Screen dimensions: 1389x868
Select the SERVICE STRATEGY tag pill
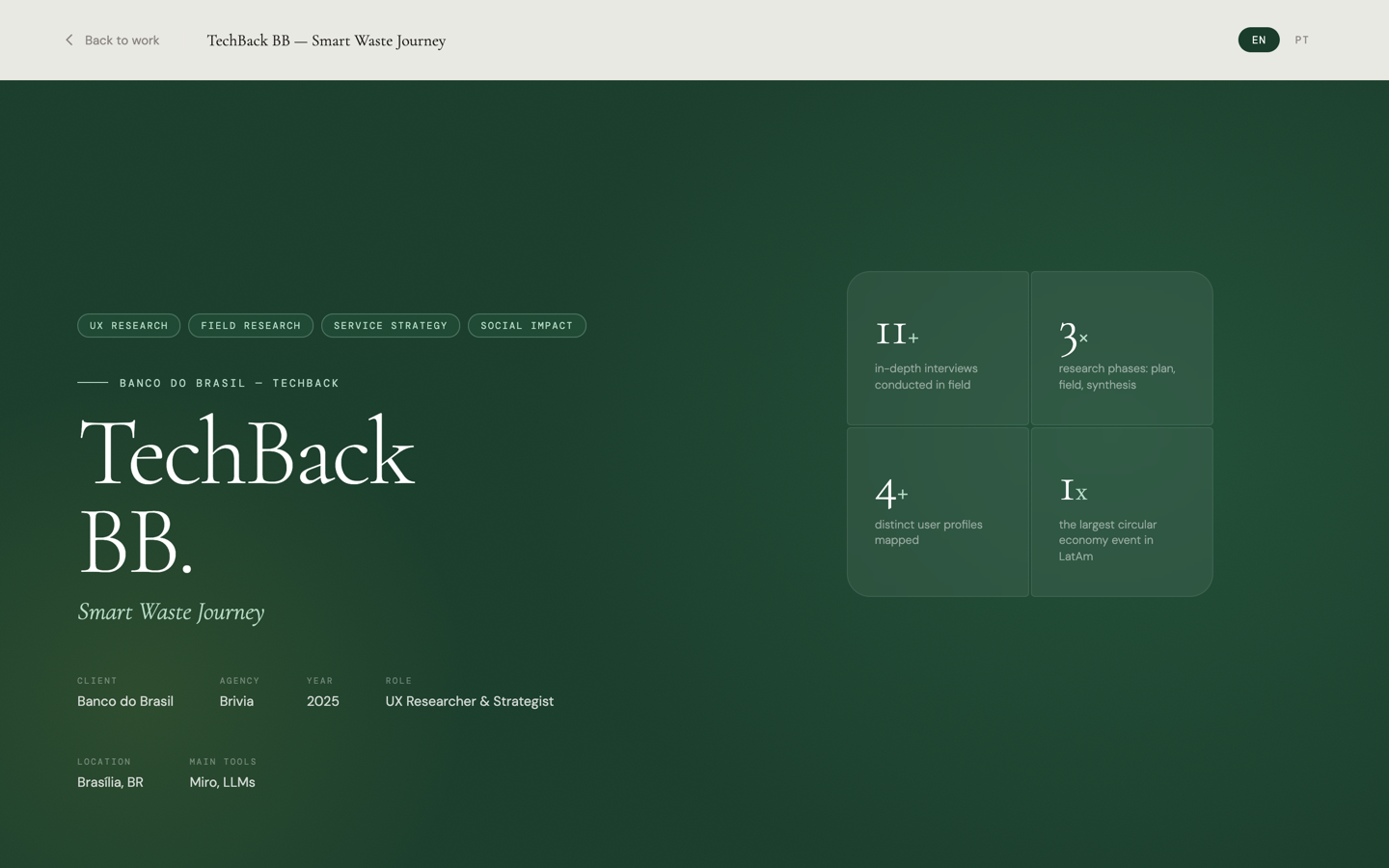(x=390, y=325)
